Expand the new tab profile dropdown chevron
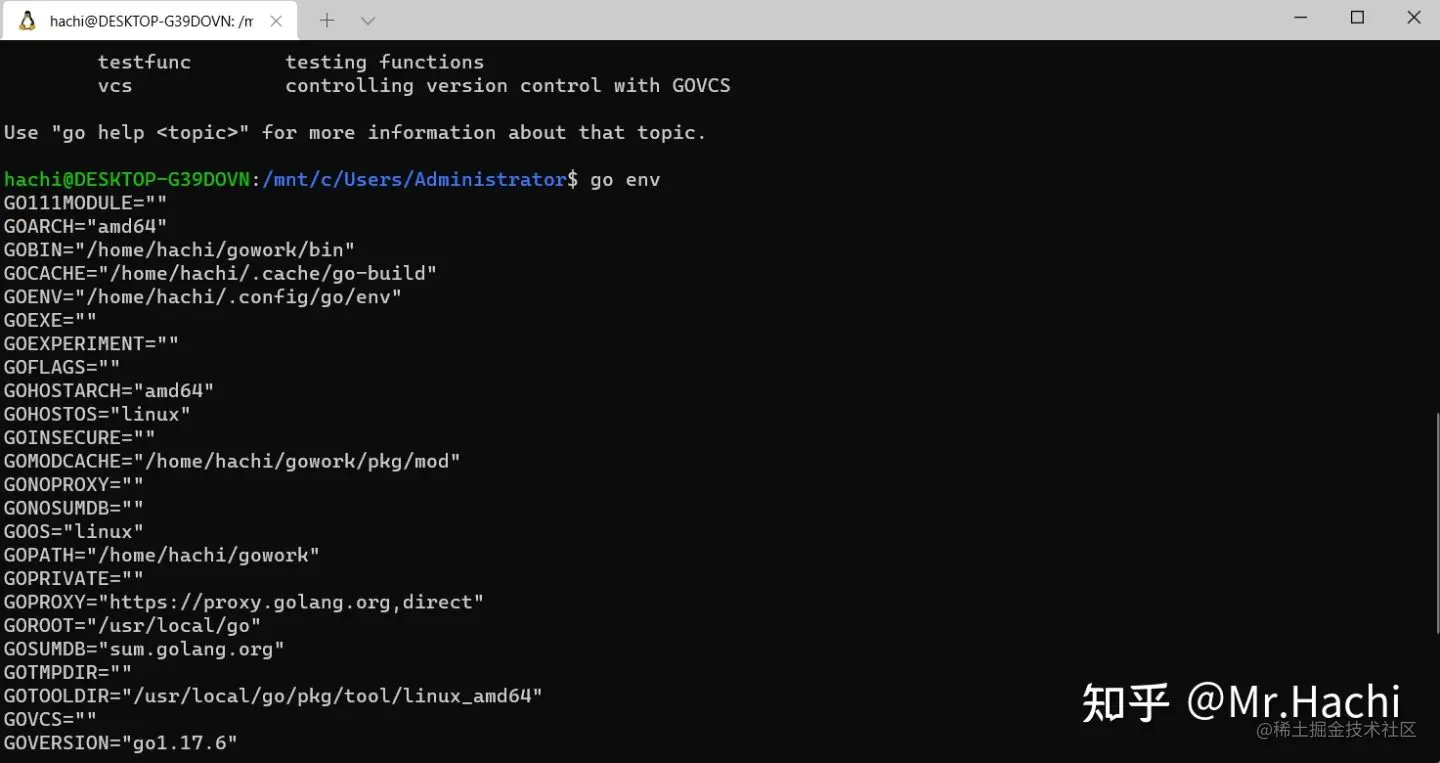Screen dimensions: 1440x763 [368, 20]
